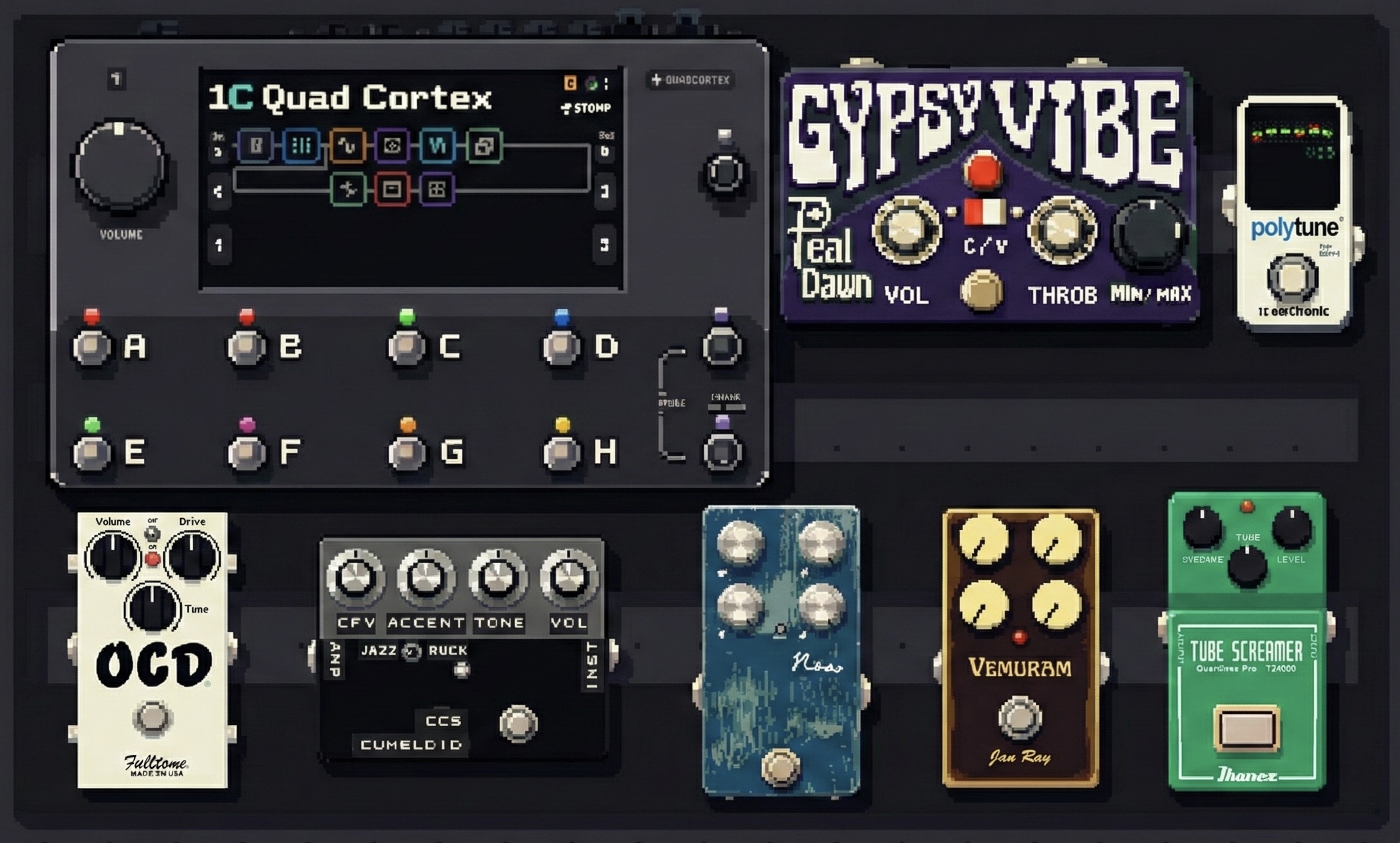Select the blue equalizer bars block

click(301, 146)
